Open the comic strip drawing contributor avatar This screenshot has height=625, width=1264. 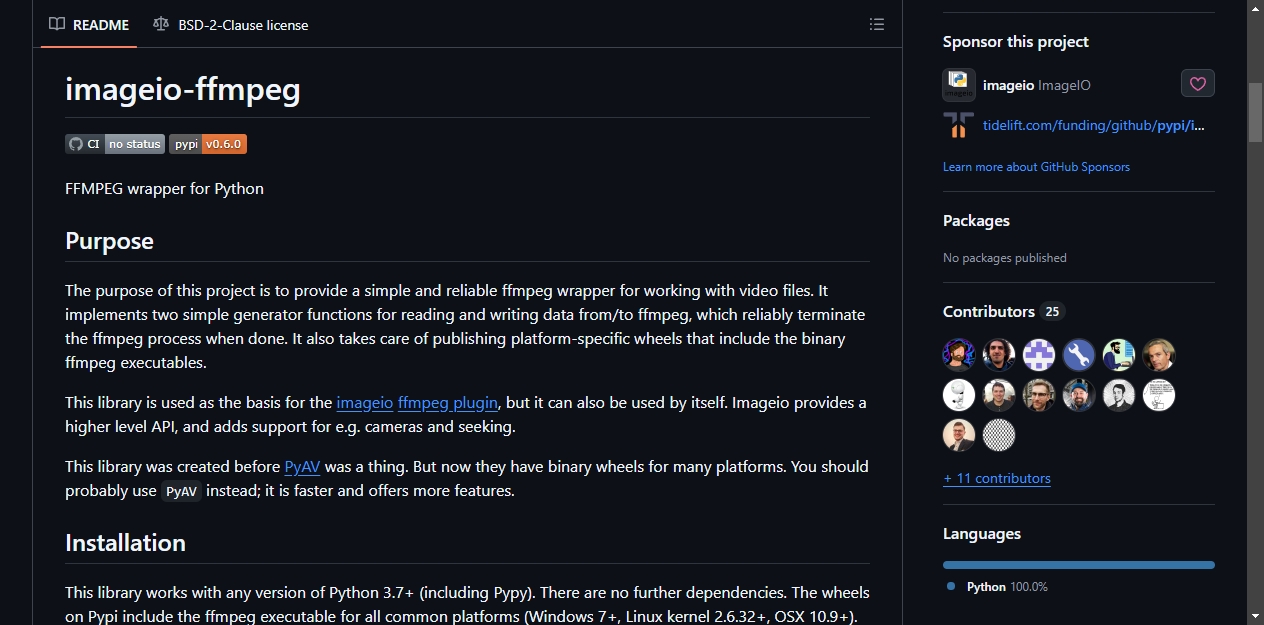click(x=1159, y=395)
